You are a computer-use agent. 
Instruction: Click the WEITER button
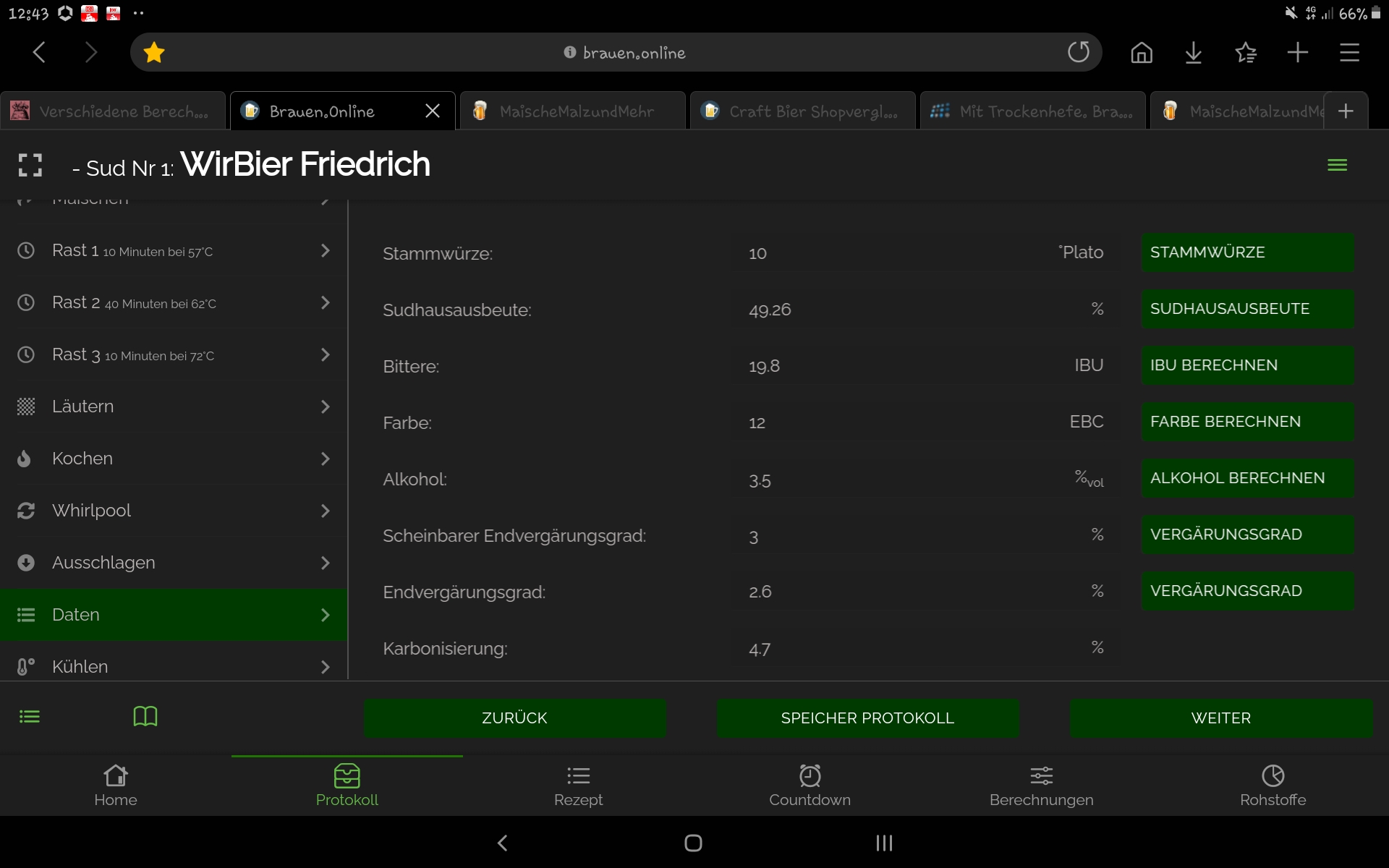coord(1220,718)
